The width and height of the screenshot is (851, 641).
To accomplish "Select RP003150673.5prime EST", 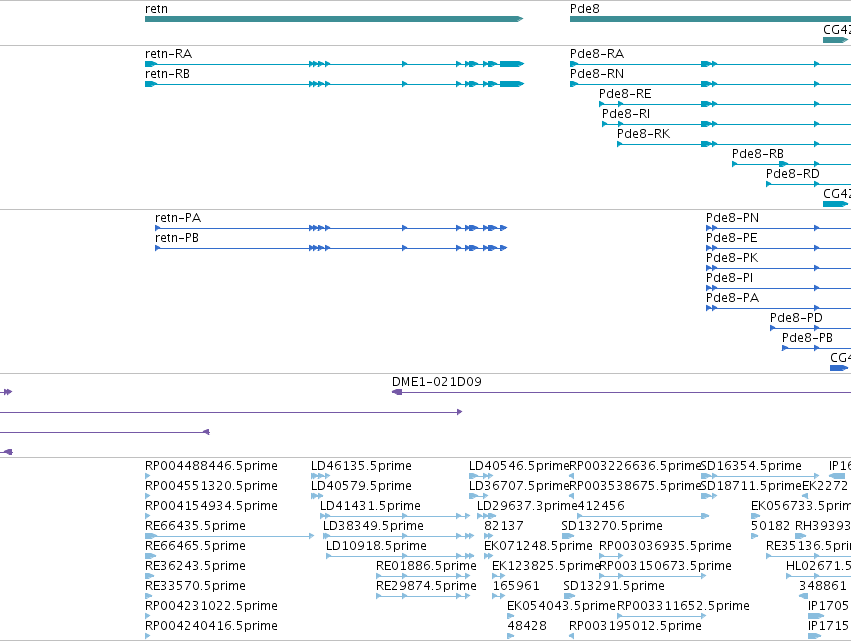I will coord(653,576).
